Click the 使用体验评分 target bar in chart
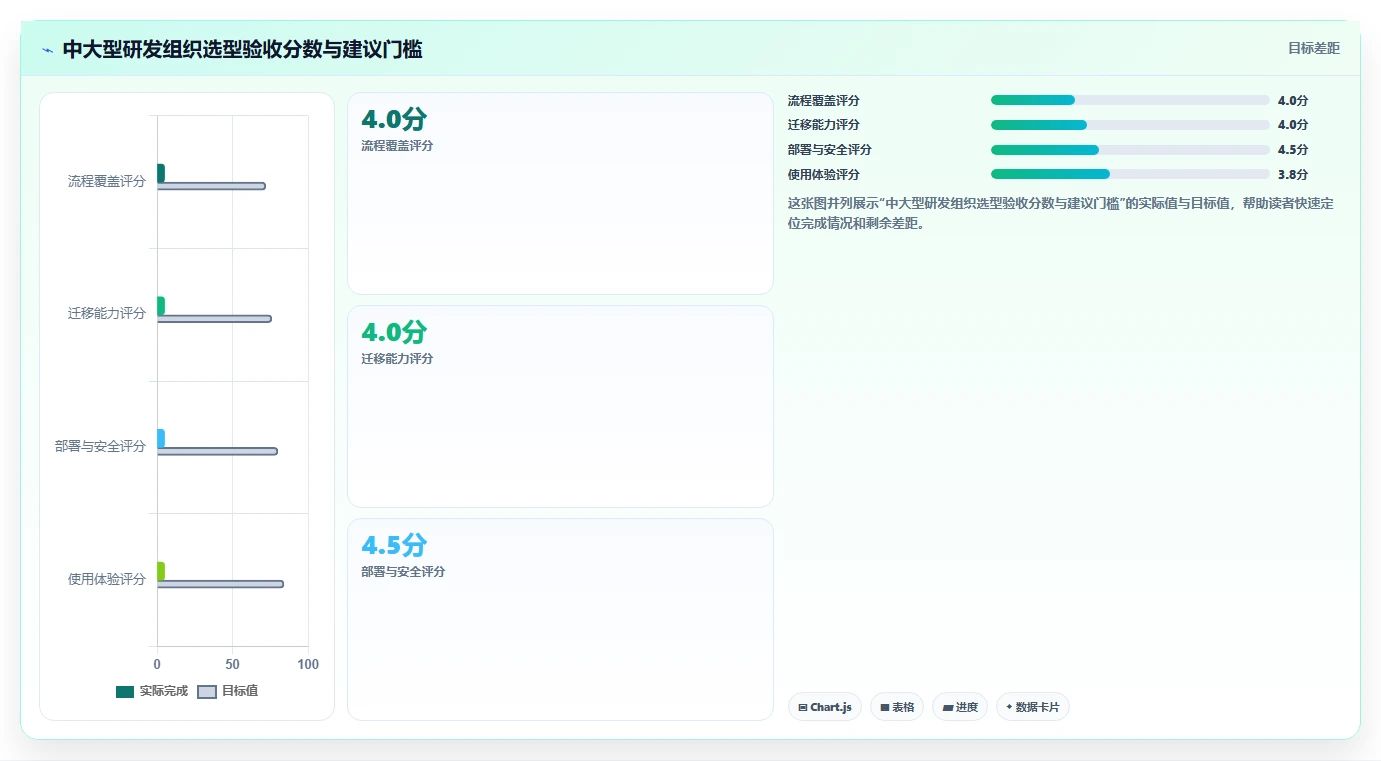 click(x=220, y=584)
